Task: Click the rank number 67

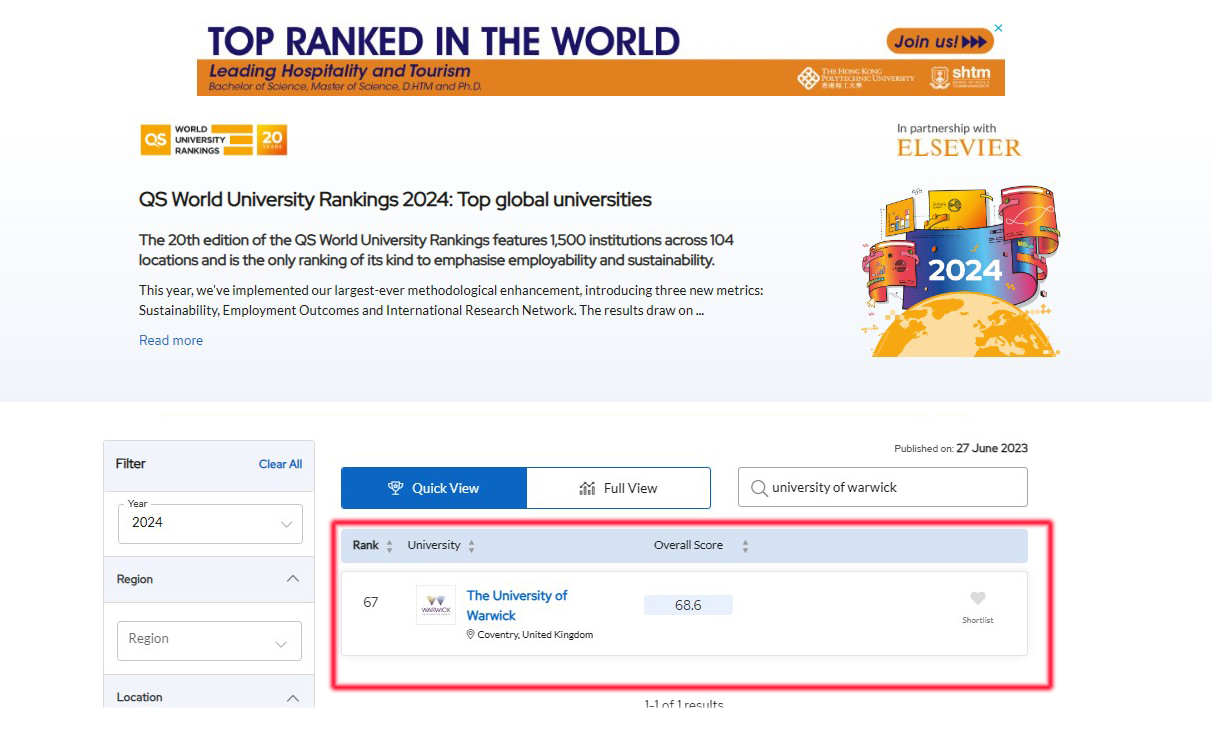Action: pos(371,603)
